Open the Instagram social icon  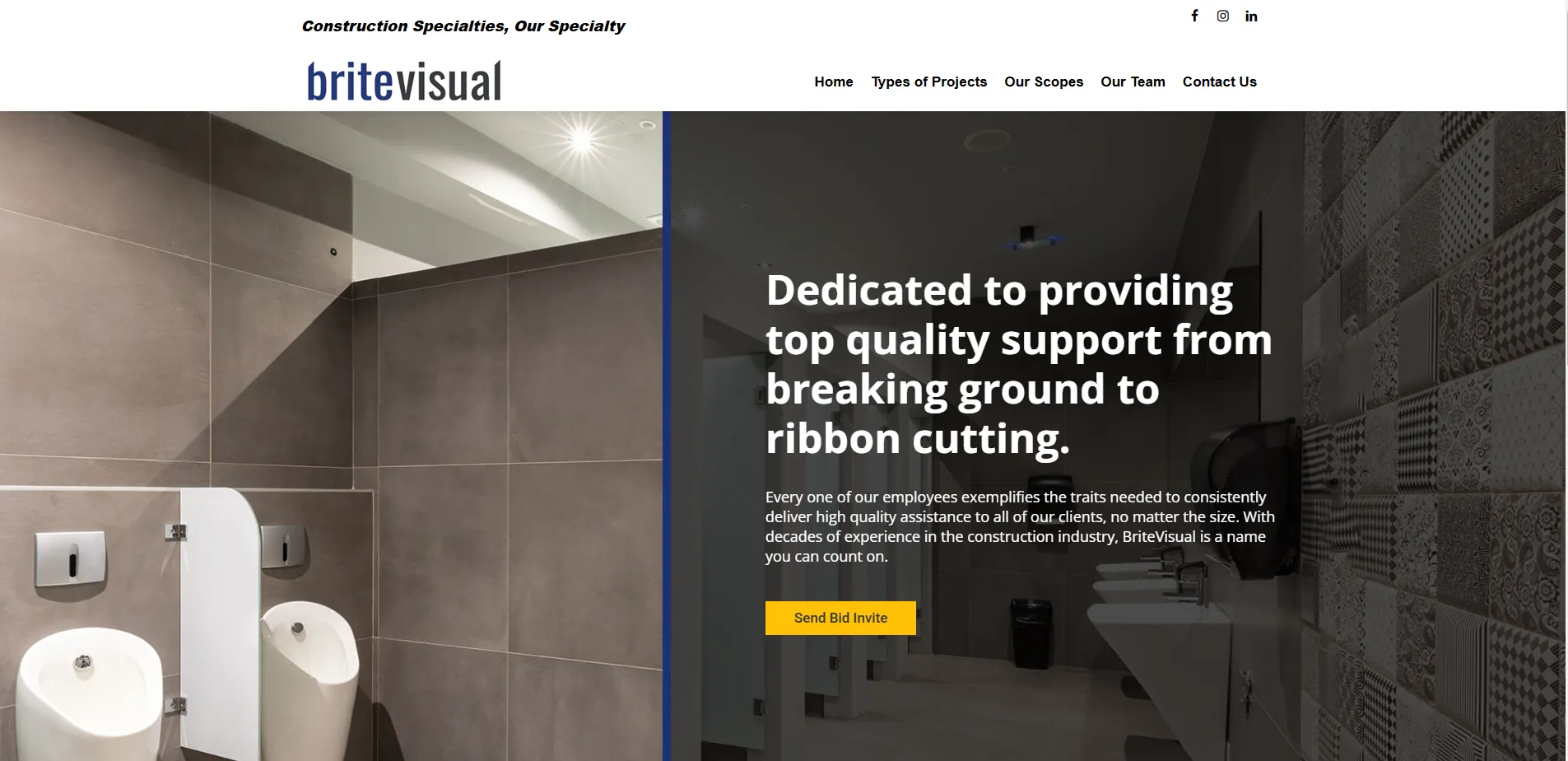1223,16
